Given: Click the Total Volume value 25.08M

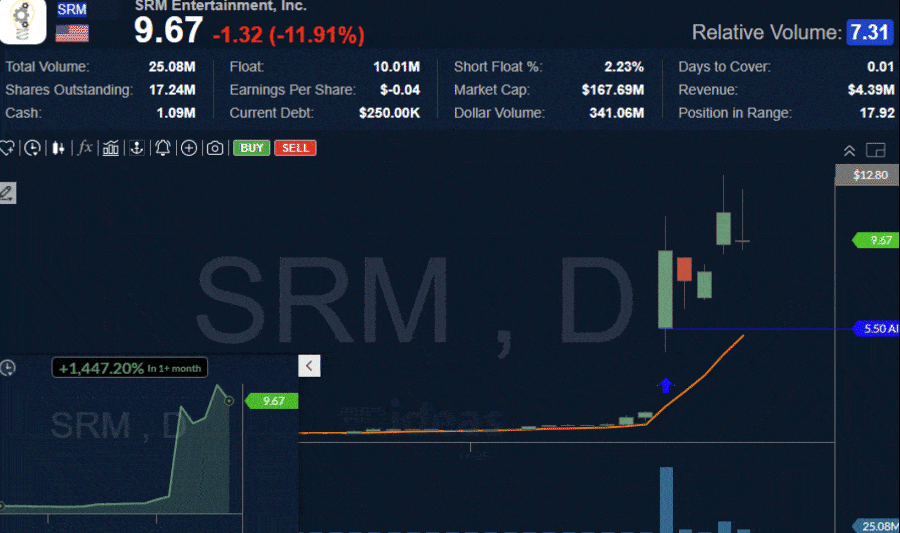Looking at the screenshot, I should 172,67.
